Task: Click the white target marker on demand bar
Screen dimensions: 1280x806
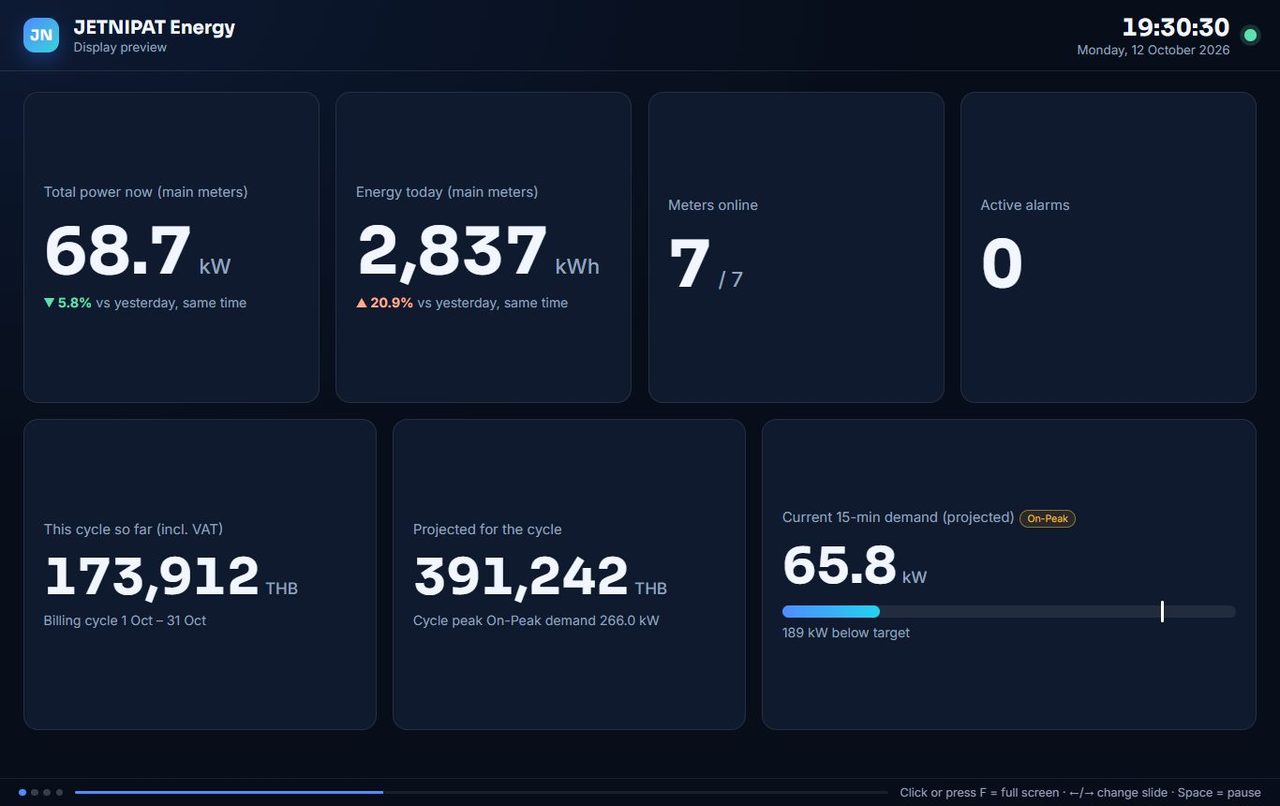Action: click(x=1162, y=611)
